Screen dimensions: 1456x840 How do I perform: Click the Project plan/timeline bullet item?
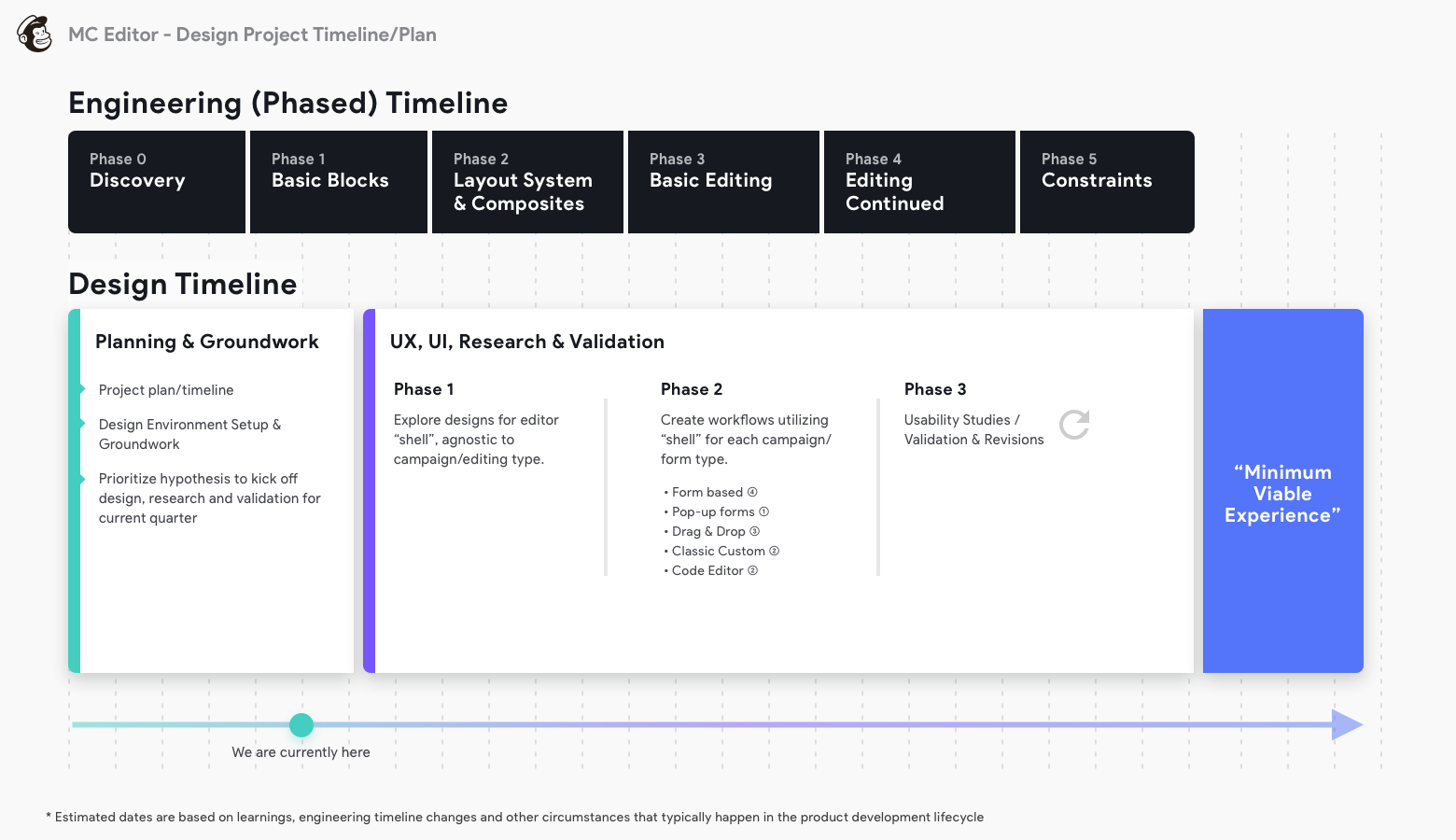(166, 390)
